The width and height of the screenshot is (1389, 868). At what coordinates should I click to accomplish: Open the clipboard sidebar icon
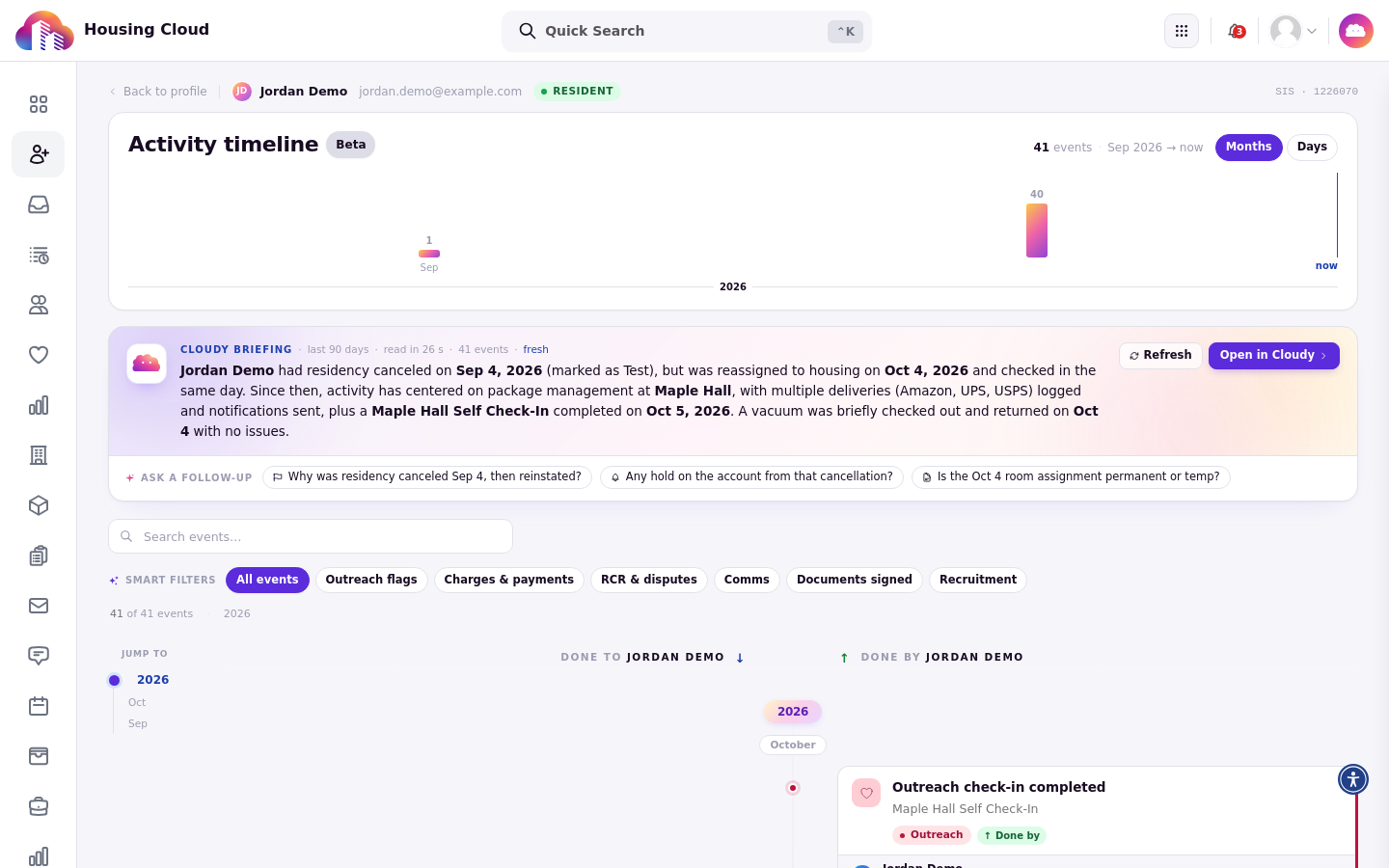coord(39,556)
